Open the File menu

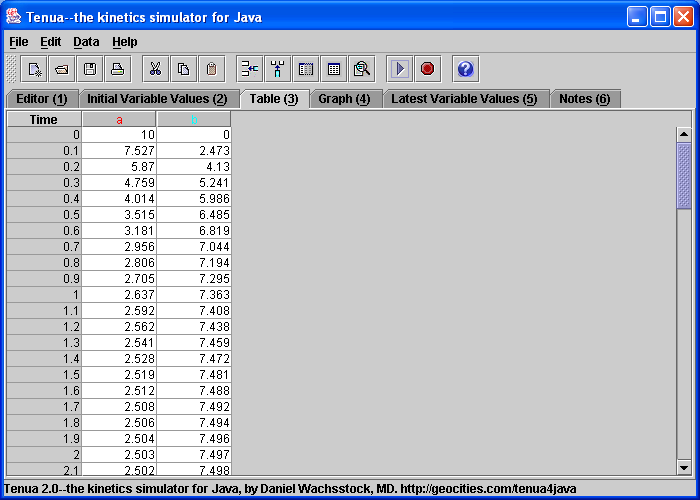[x=19, y=42]
